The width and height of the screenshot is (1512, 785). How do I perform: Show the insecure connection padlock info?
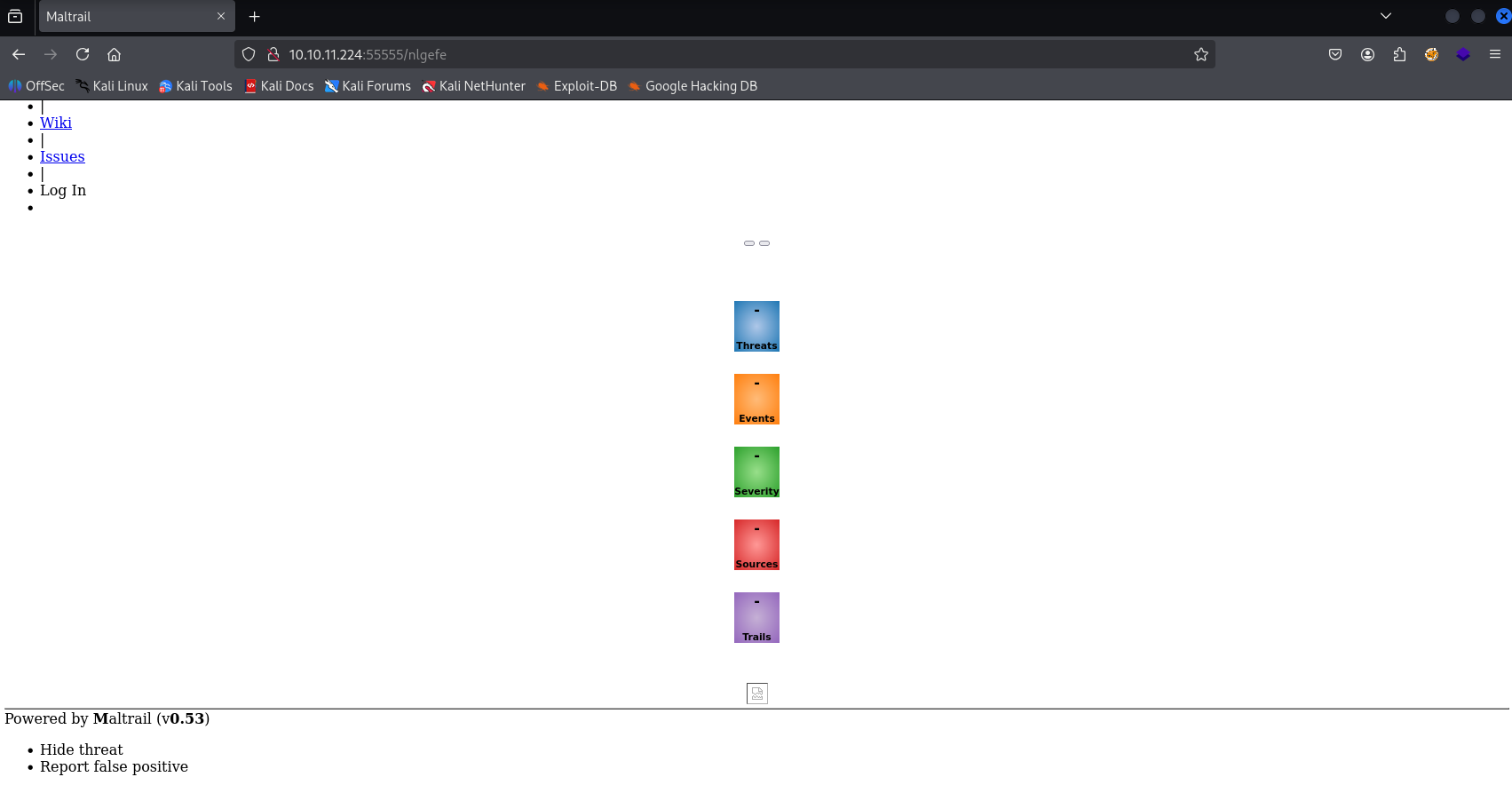(x=273, y=54)
